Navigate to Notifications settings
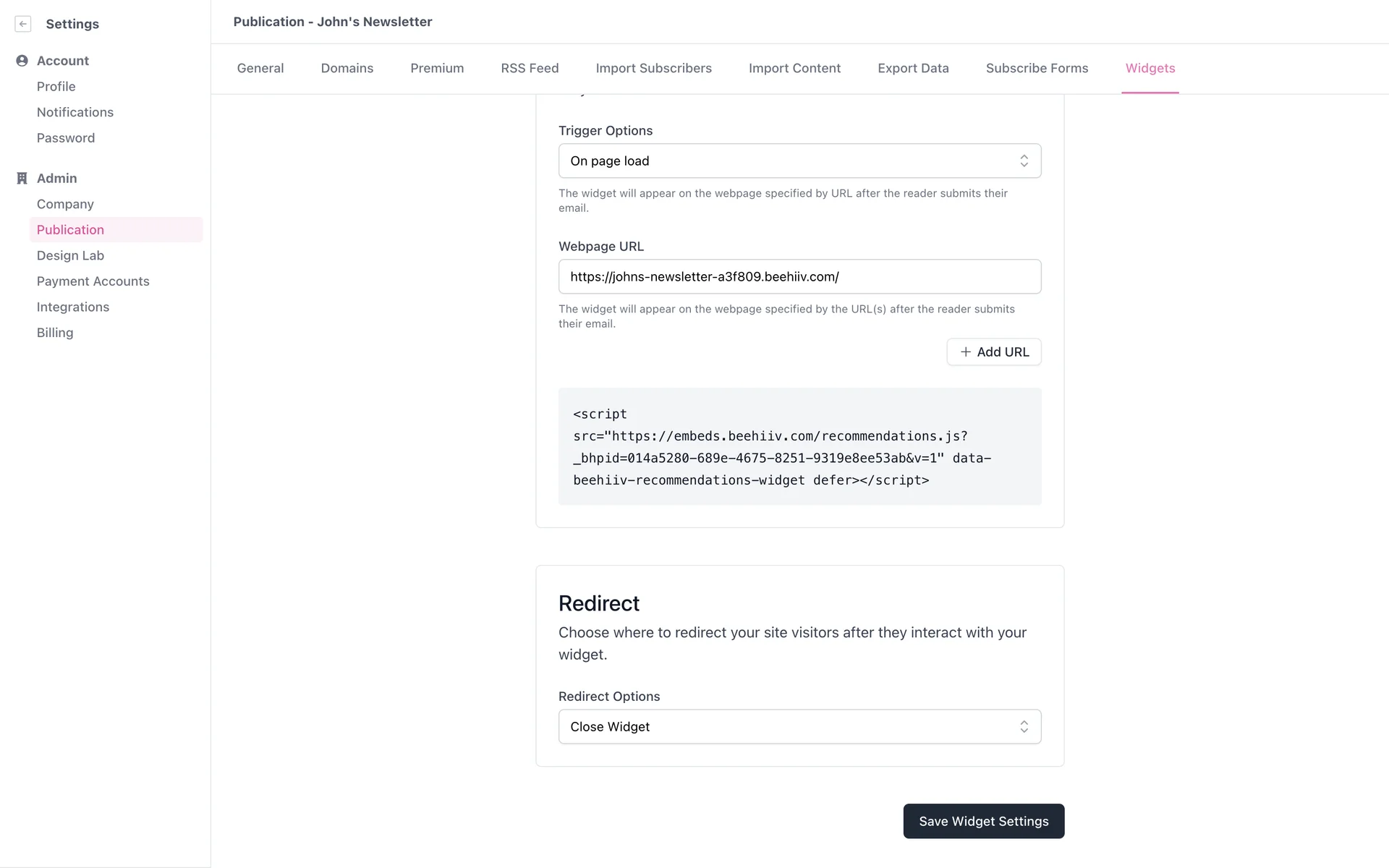The height and width of the screenshot is (868, 1389). pyautogui.click(x=75, y=112)
